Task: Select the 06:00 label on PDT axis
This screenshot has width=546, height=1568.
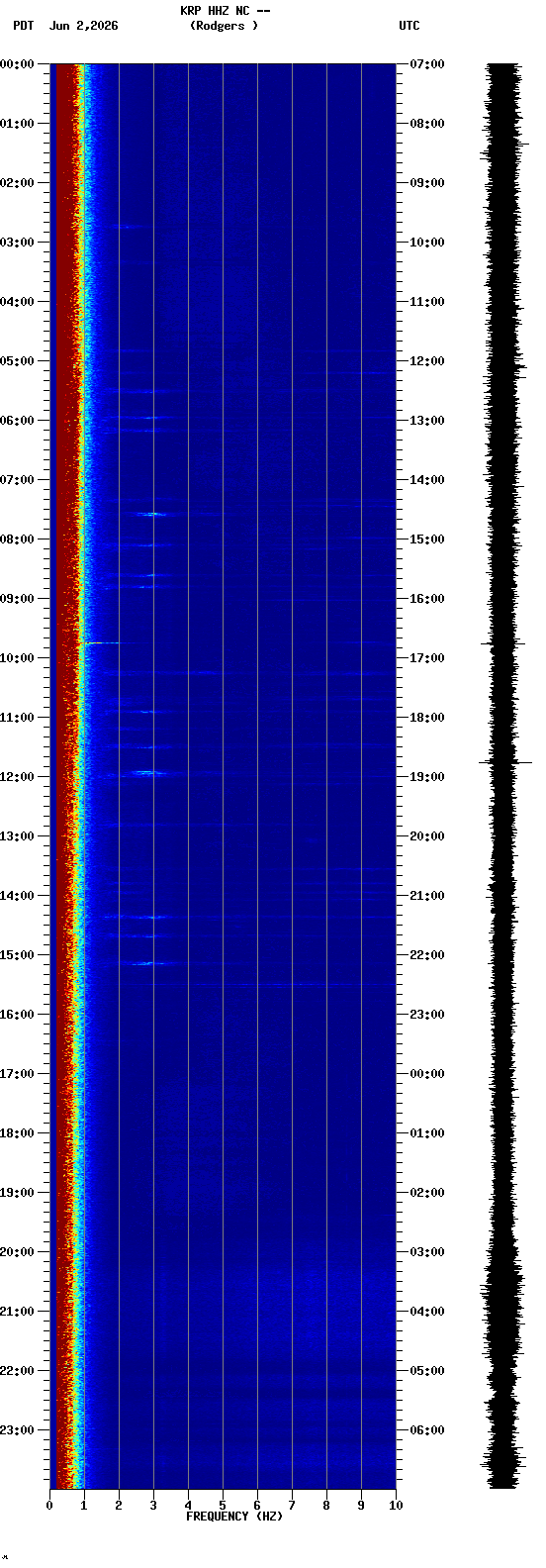Action: point(19,421)
